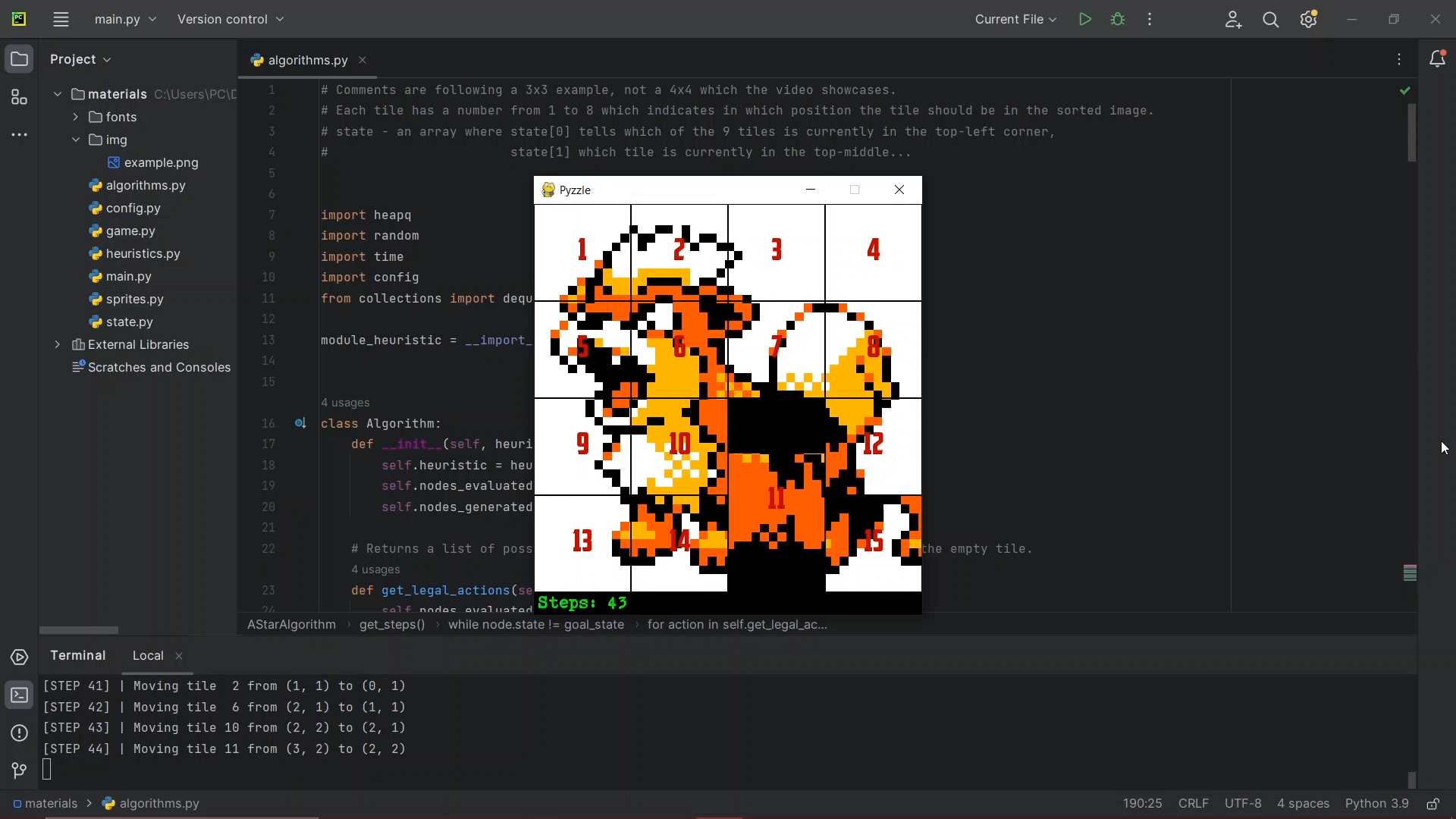Open sprites.py from project tree
1456x819 pixels.
click(127, 300)
